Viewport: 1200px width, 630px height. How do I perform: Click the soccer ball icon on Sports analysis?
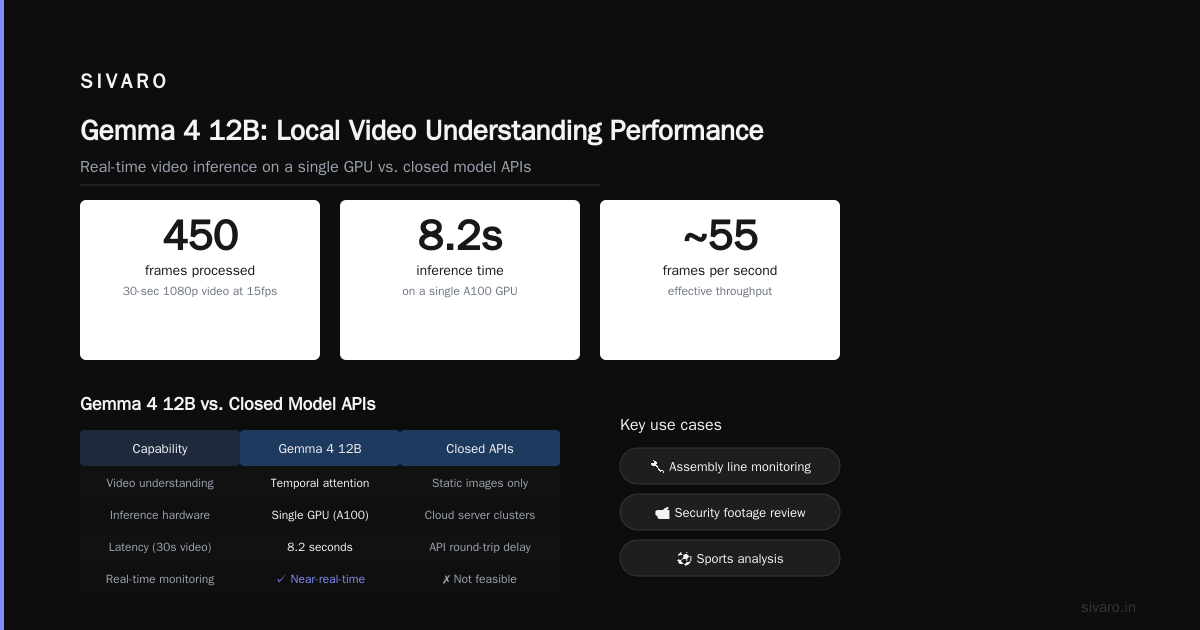[x=684, y=559]
